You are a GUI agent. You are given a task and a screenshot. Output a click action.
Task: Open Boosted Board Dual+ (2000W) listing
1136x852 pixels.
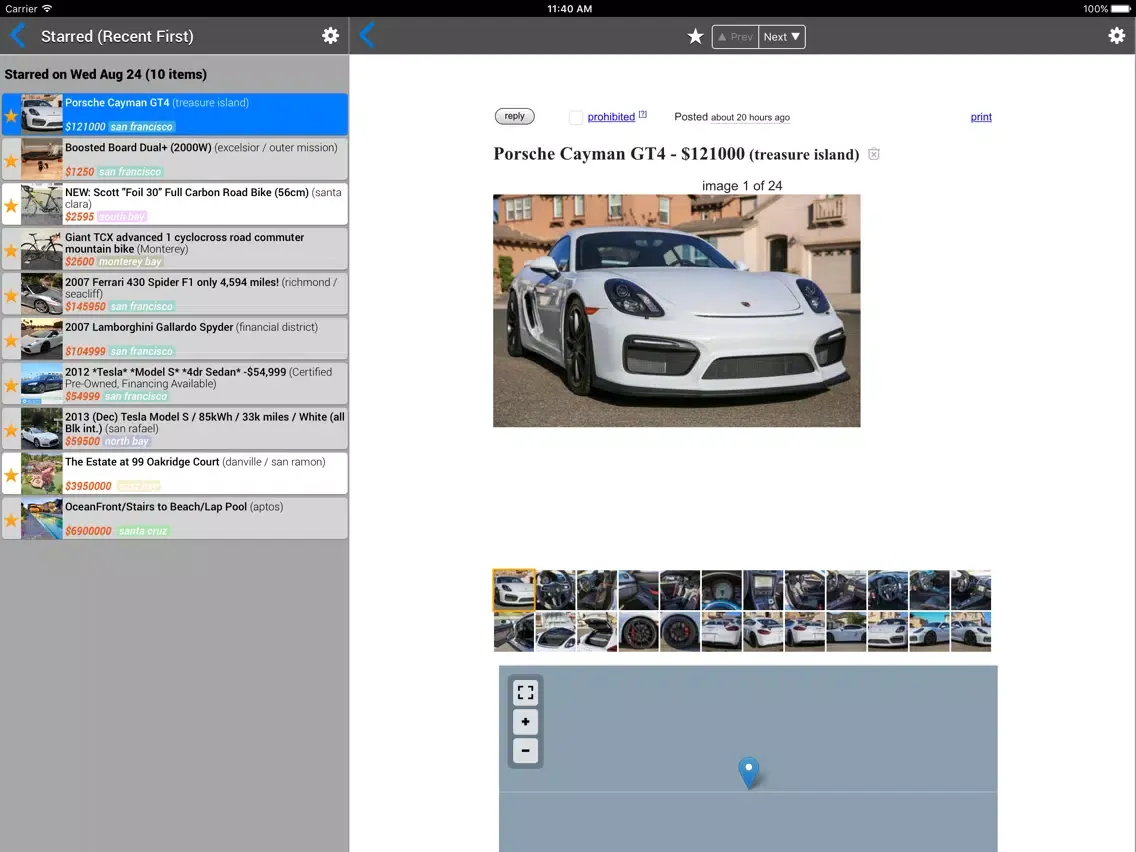pyautogui.click(x=175, y=159)
